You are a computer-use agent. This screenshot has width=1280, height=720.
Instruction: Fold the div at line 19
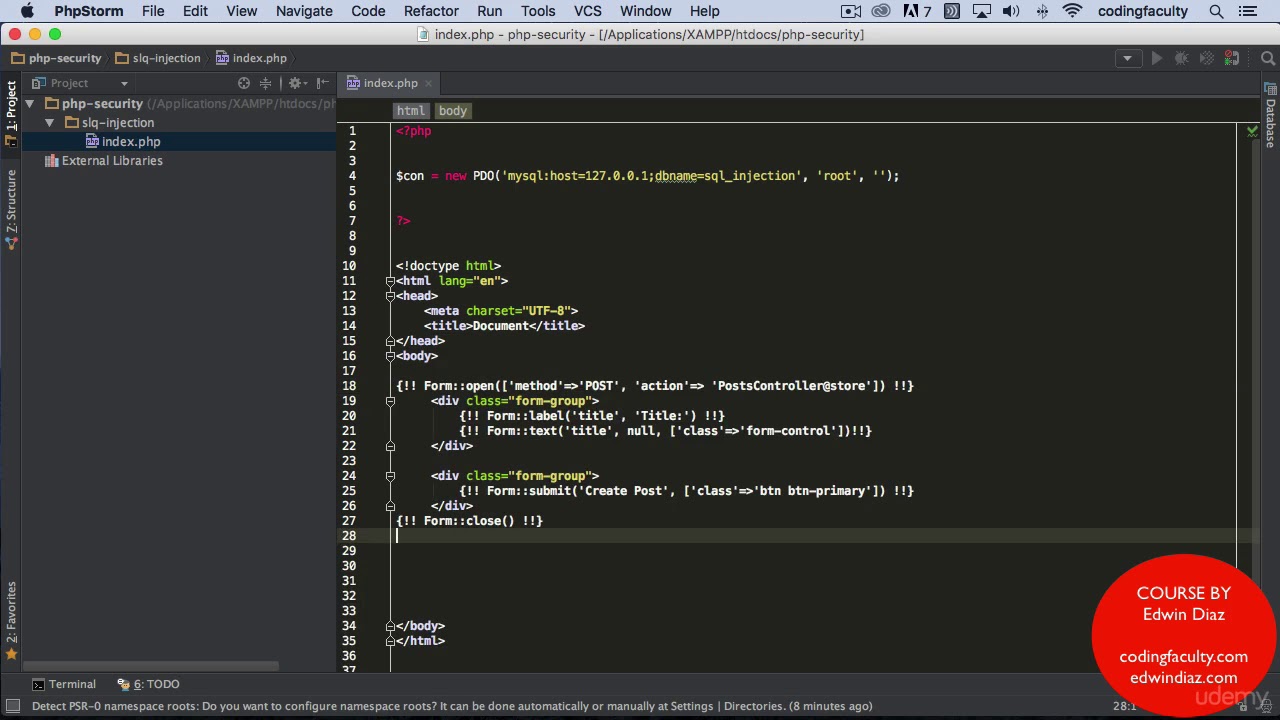pyautogui.click(x=390, y=401)
